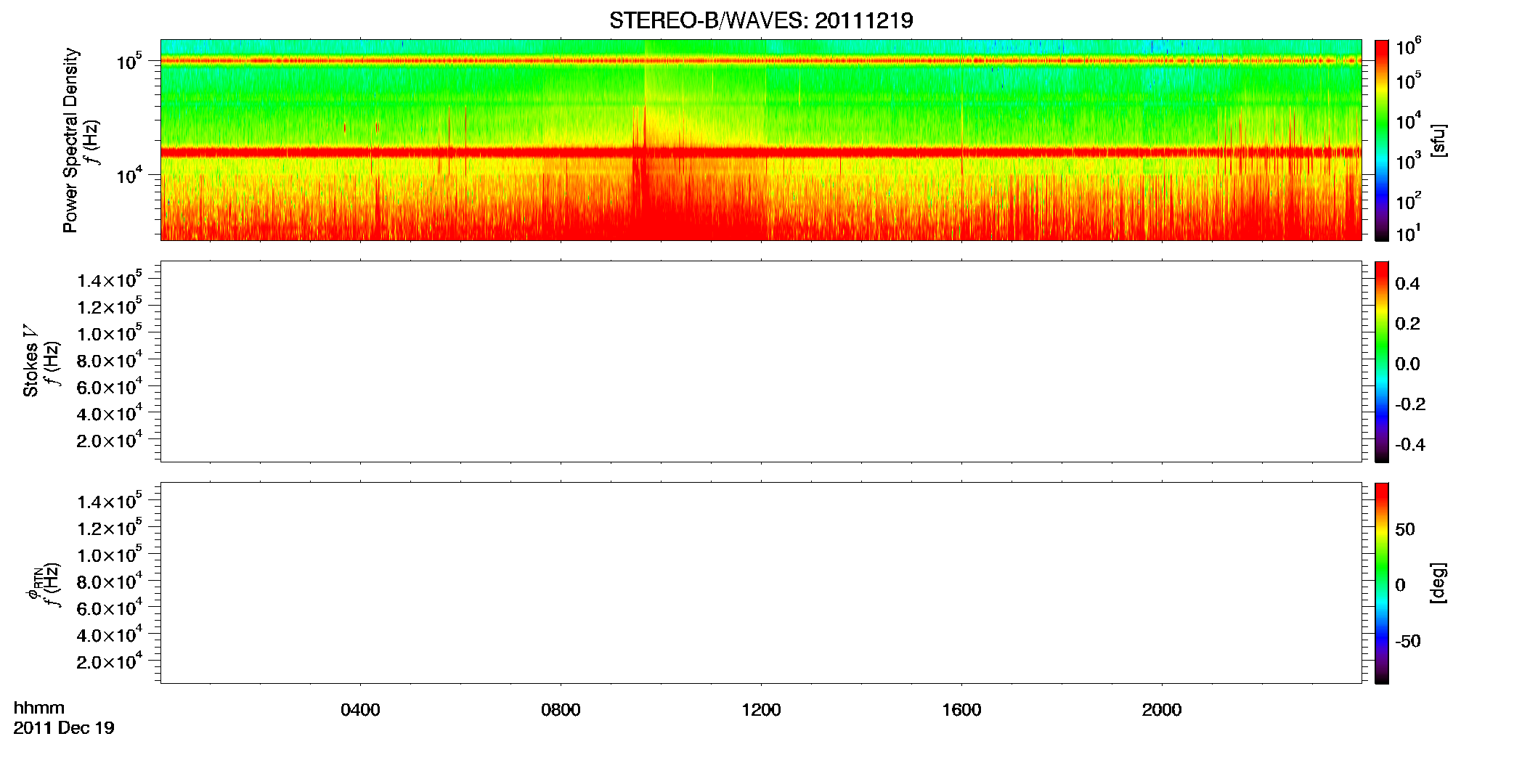Select the Power Spectral Density color bar

[x=1382, y=140]
